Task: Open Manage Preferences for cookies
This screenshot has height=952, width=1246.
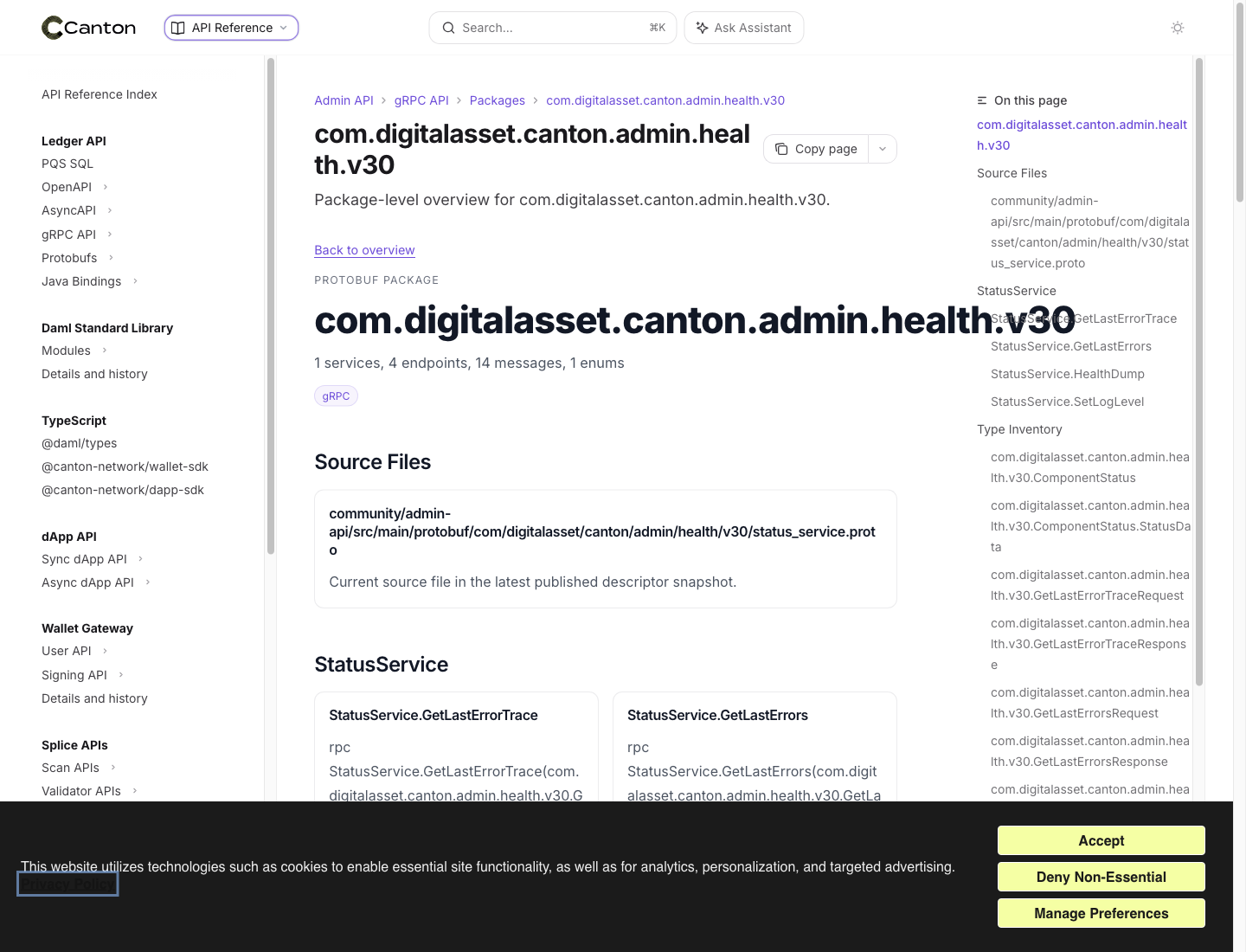Action: point(1101,913)
